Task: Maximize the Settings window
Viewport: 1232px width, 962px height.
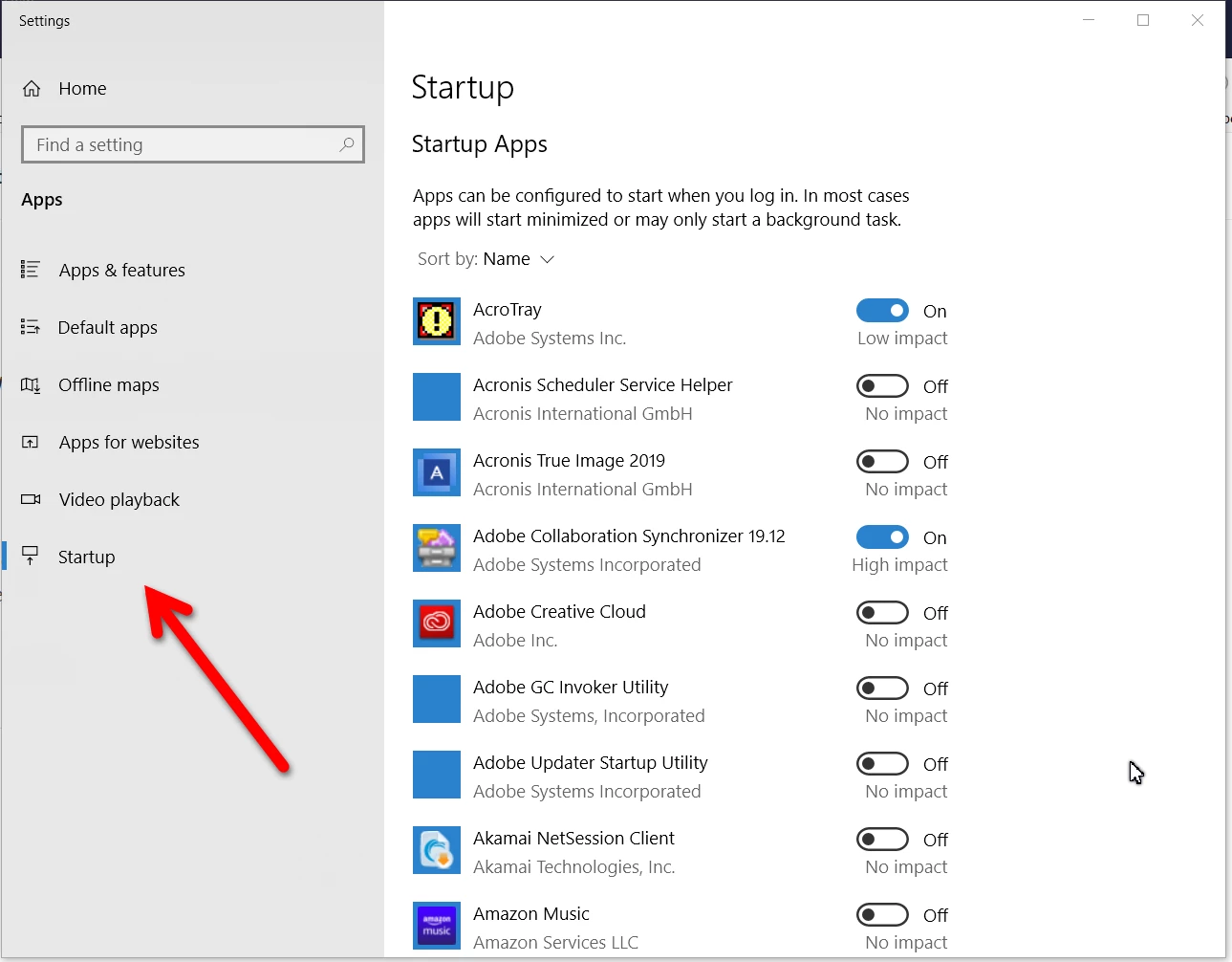Action: click(1143, 20)
